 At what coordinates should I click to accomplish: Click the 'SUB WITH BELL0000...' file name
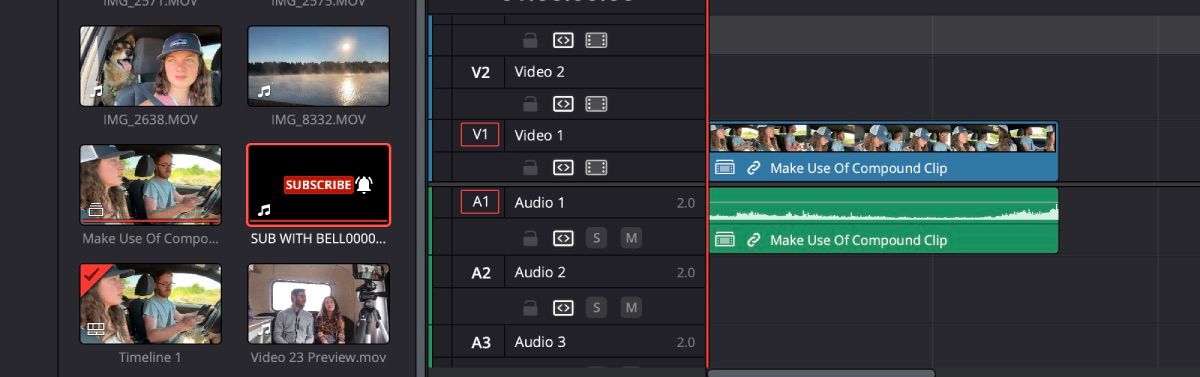point(318,240)
